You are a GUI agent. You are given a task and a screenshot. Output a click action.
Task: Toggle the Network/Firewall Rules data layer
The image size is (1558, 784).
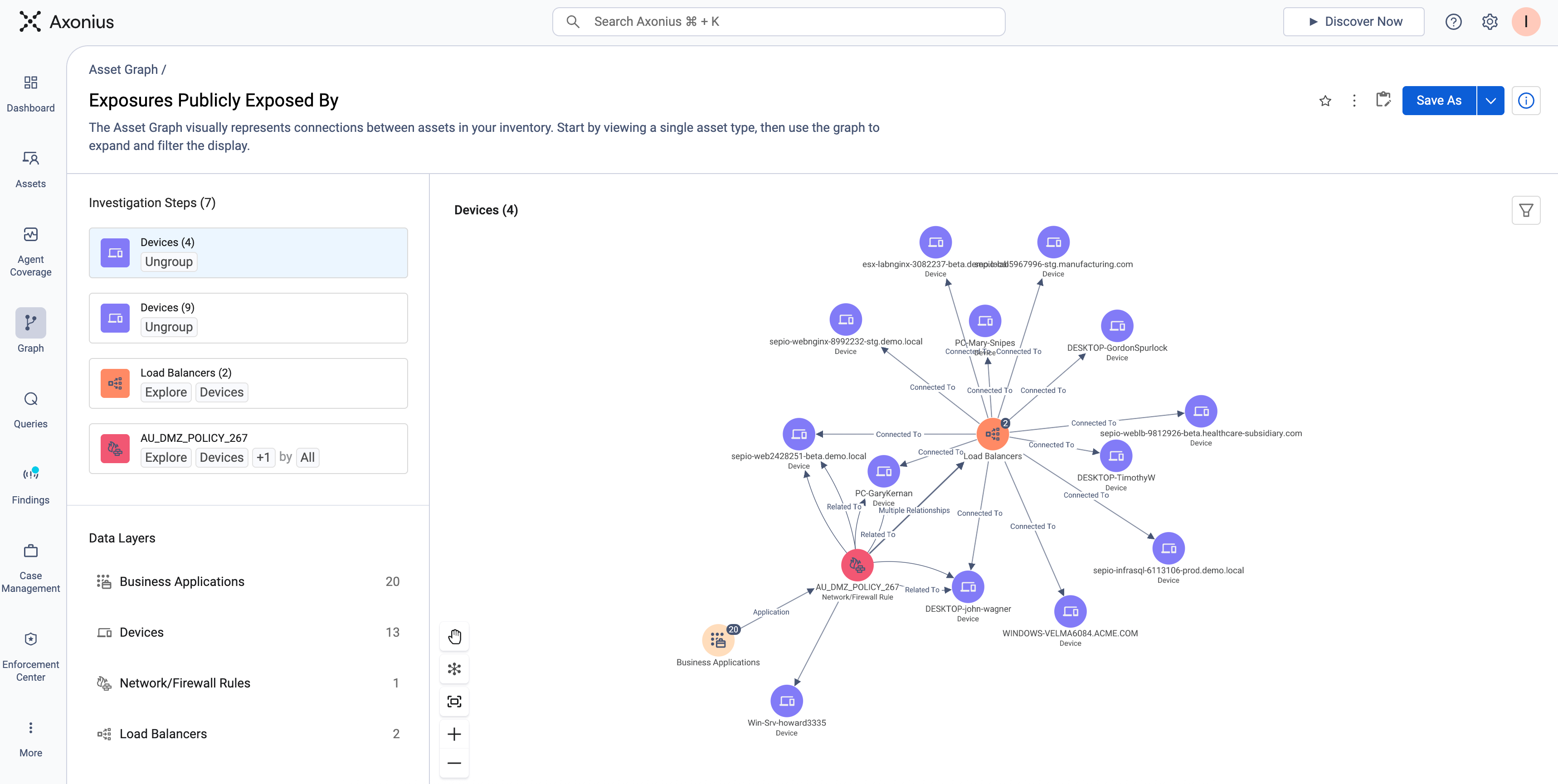tap(248, 683)
